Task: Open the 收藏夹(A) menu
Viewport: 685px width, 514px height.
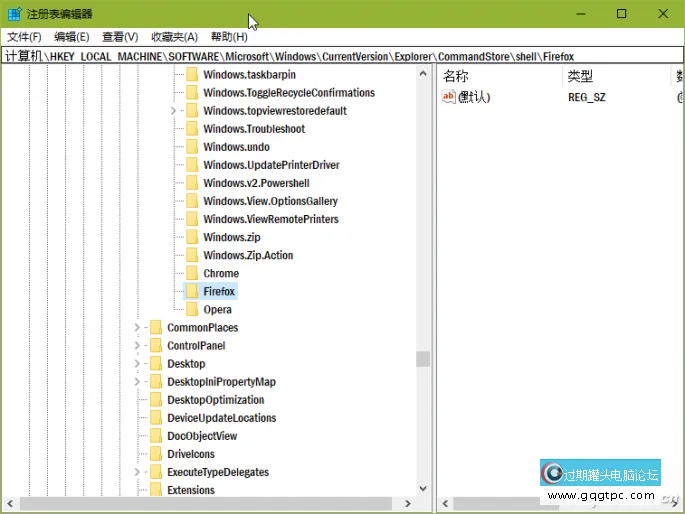Action: click(174, 37)
